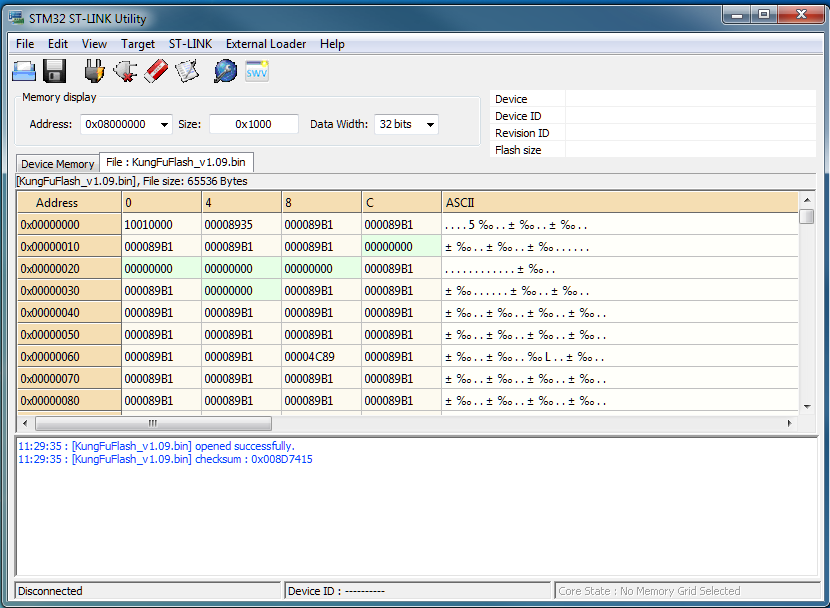Minimize the ST-LINK Utility window
Screen dimensions: 830x608
(737, 15)
